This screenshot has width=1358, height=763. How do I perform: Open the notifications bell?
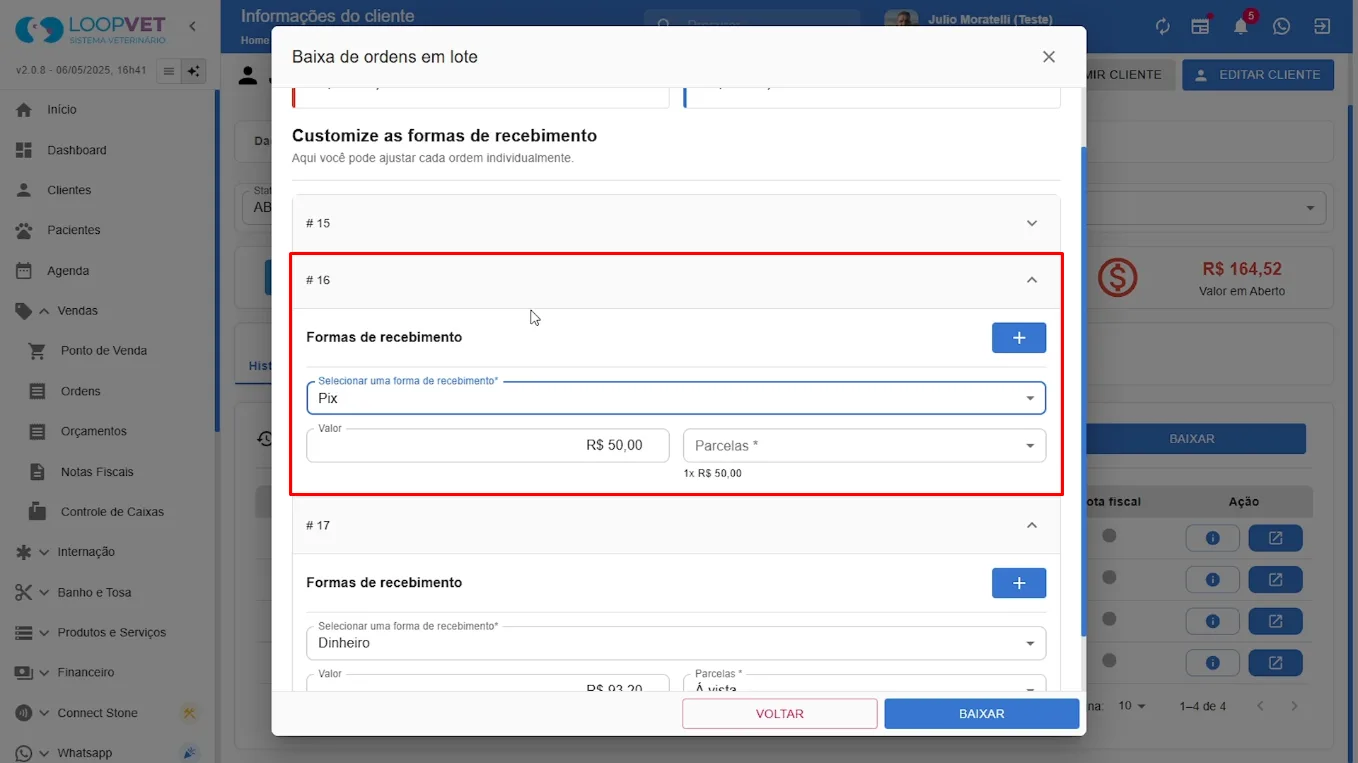1241,27
